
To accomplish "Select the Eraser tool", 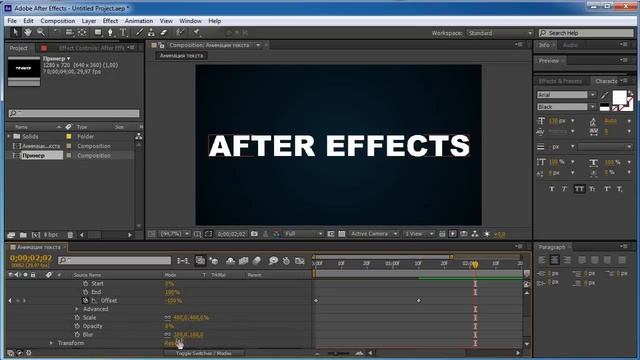I will tap(164, 32).
